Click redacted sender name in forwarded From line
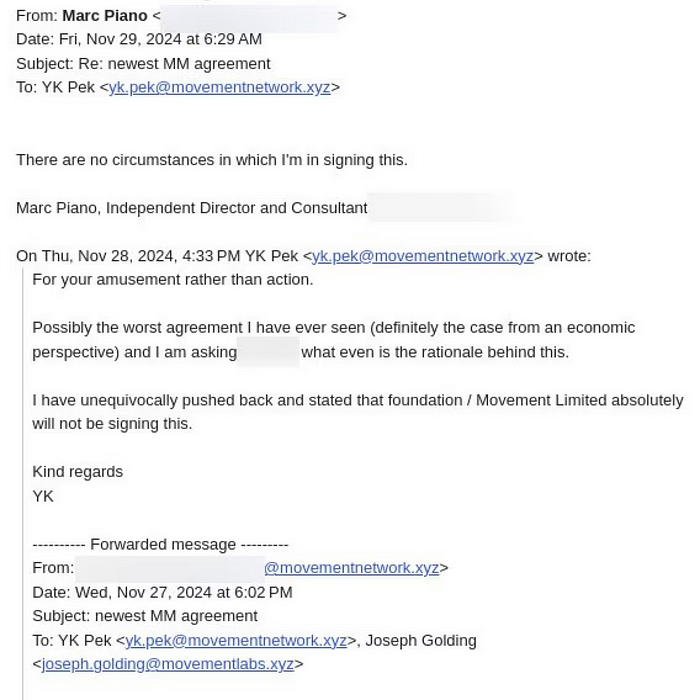 (170, 569)
